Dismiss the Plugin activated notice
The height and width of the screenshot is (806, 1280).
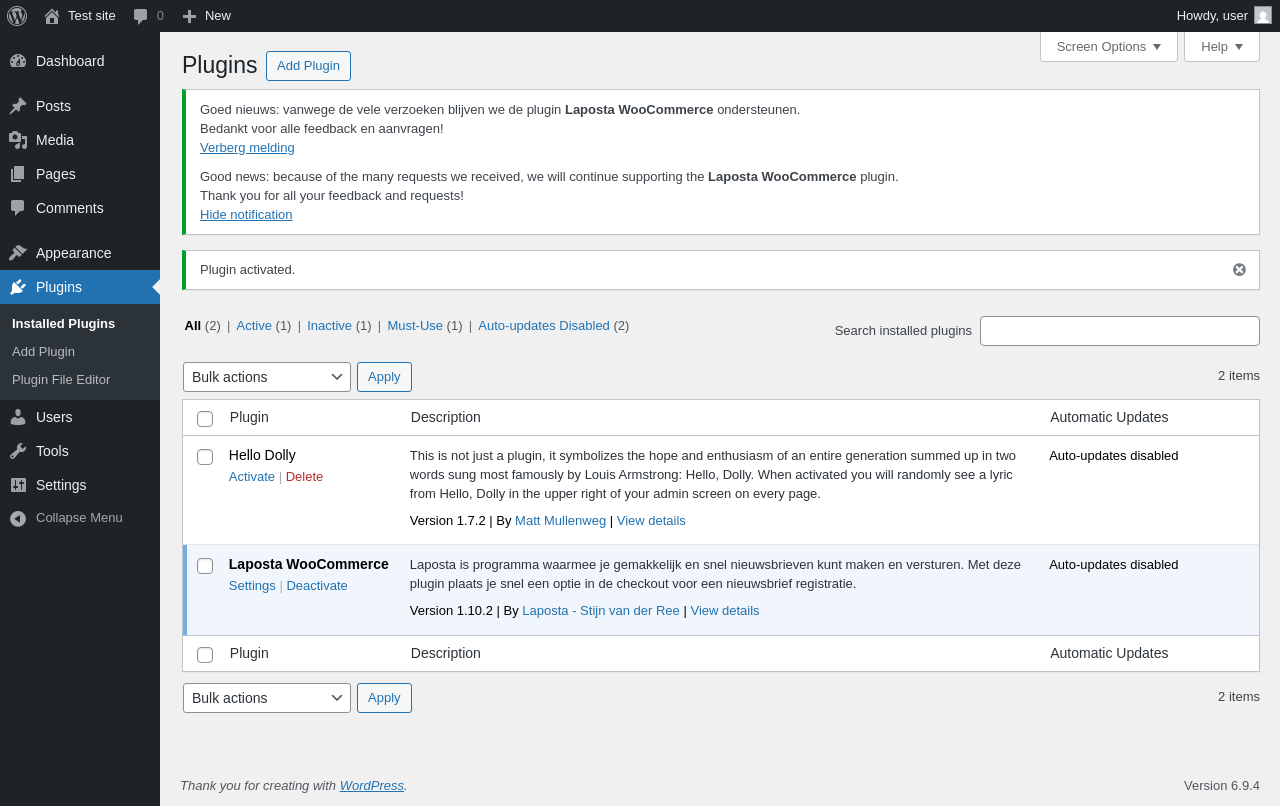click(1239, 270)
